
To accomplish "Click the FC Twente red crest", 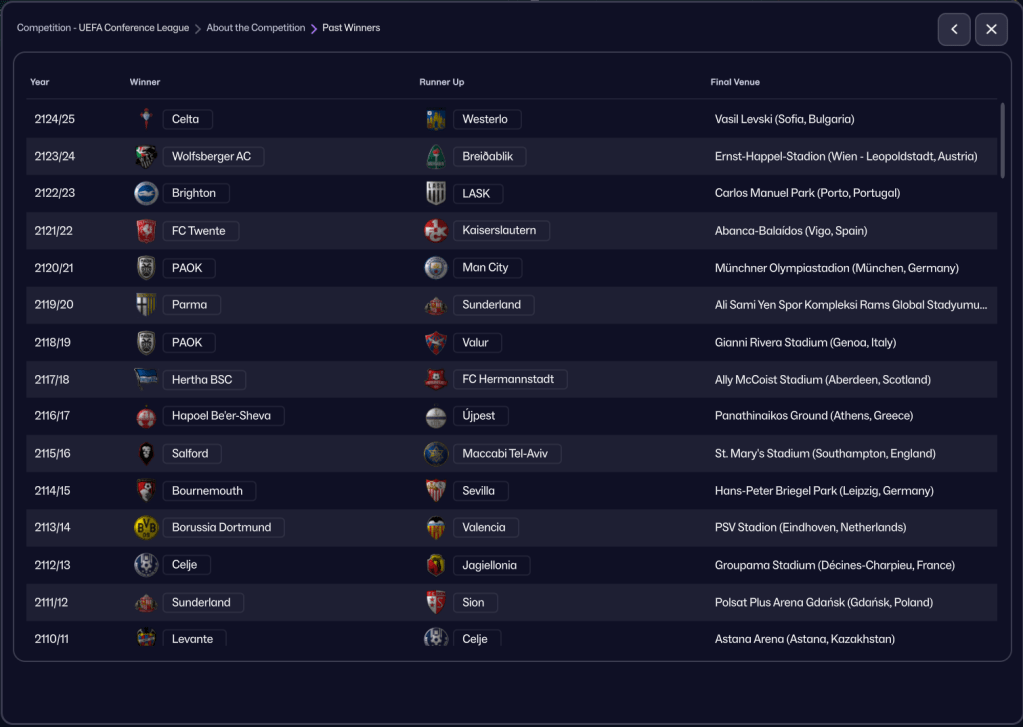I will click(x=146, y=231).
